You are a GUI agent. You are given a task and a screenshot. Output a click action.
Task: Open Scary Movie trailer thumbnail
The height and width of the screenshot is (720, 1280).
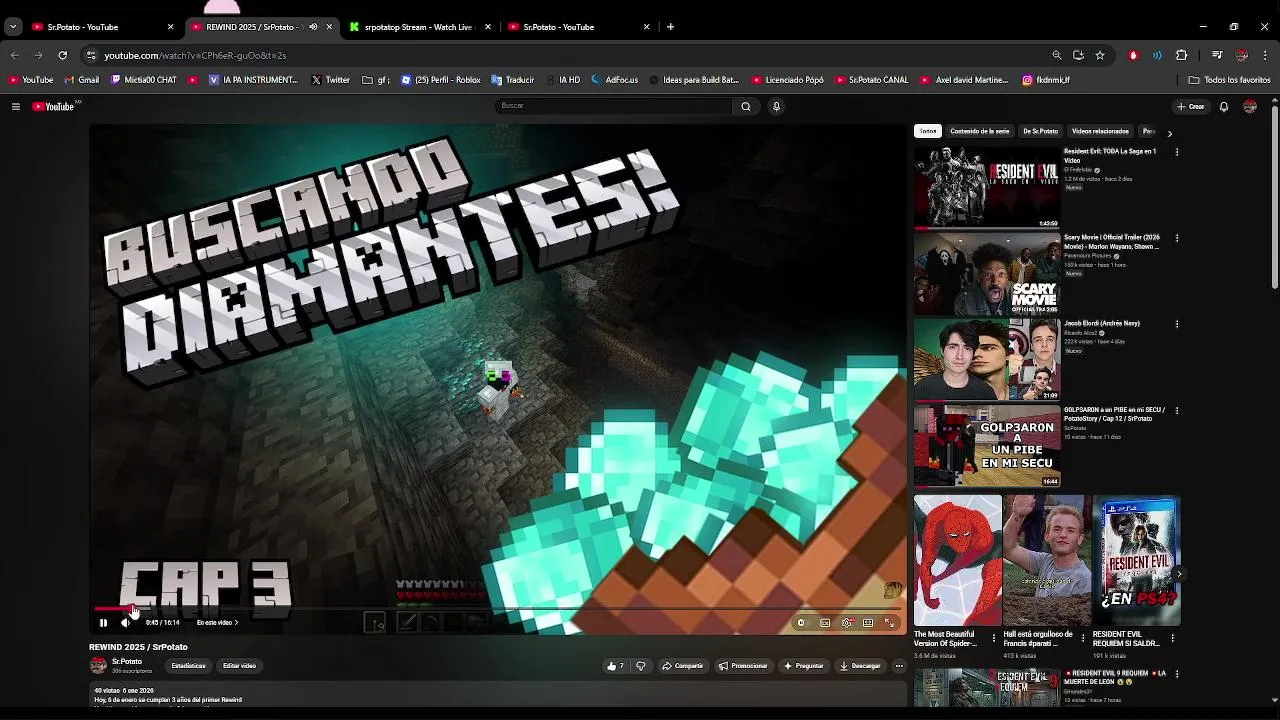pos(987,274)
